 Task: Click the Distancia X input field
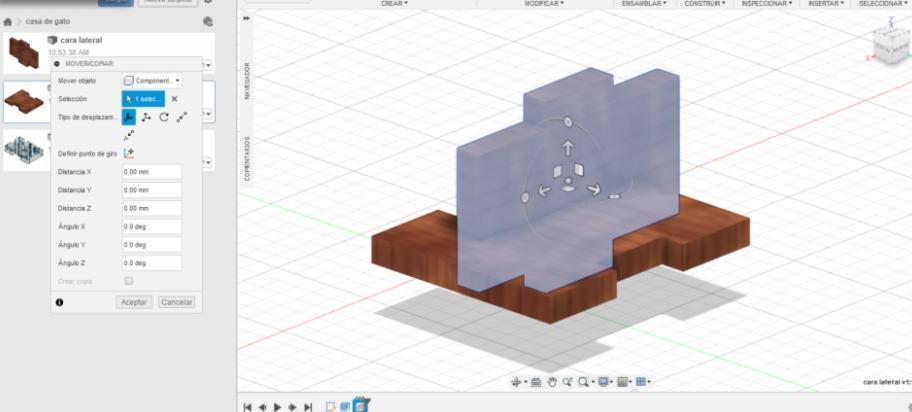[152, 172]
